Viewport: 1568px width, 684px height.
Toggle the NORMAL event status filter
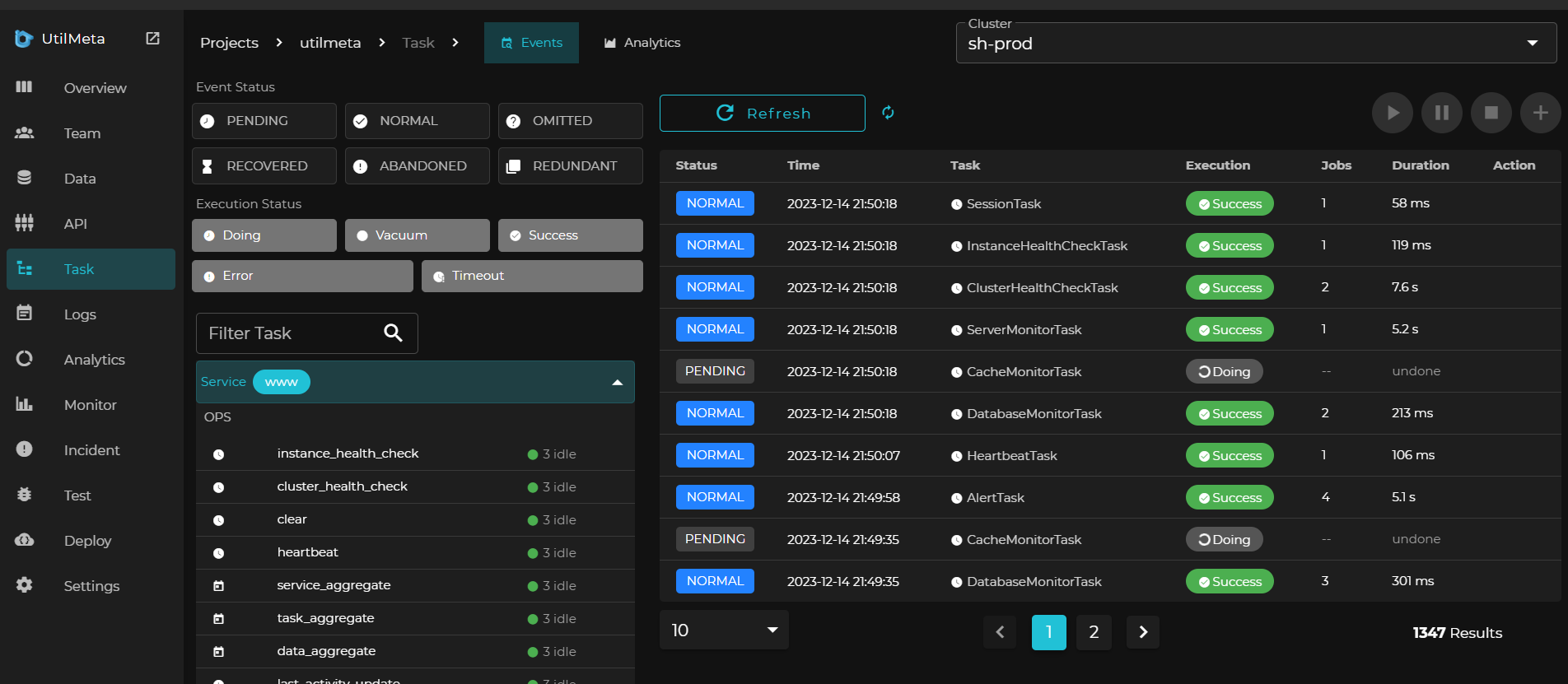click(418, 121)
